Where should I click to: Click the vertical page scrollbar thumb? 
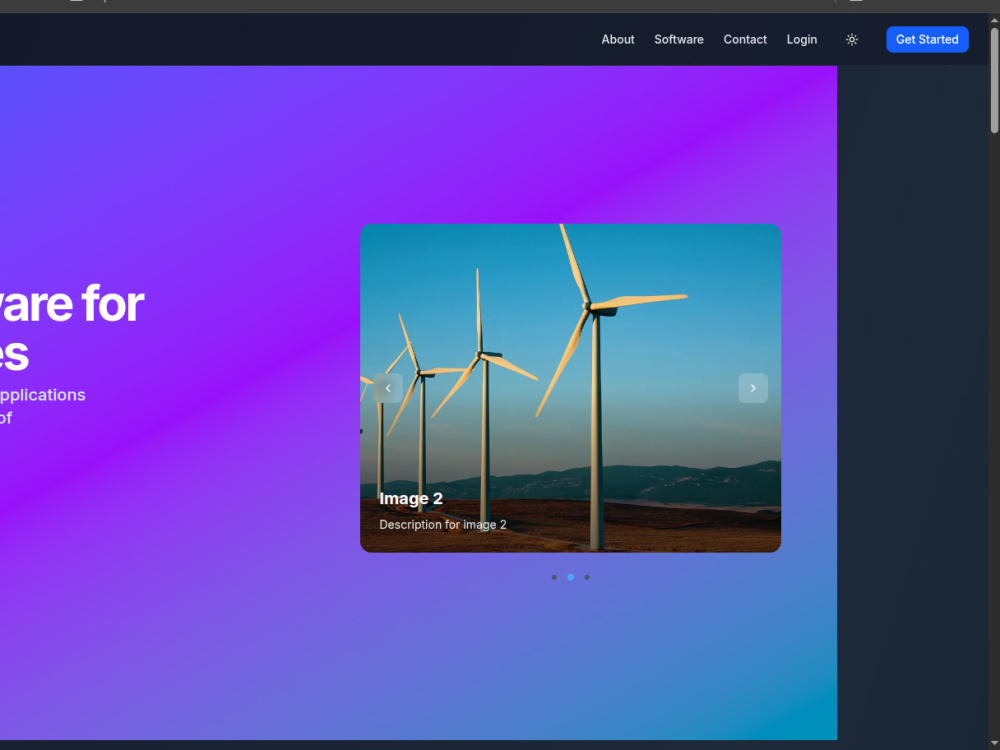coord(994,80)
